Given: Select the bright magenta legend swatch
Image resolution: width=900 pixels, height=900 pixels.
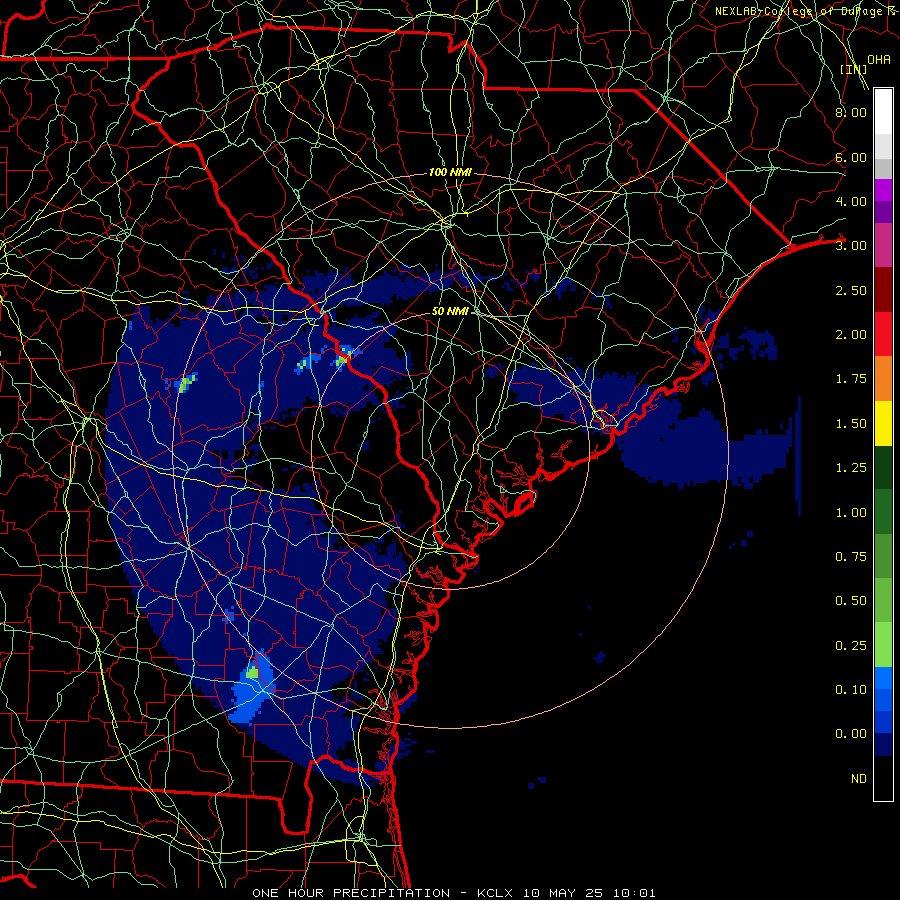Looking at the screenshot, I should point(883,190).
